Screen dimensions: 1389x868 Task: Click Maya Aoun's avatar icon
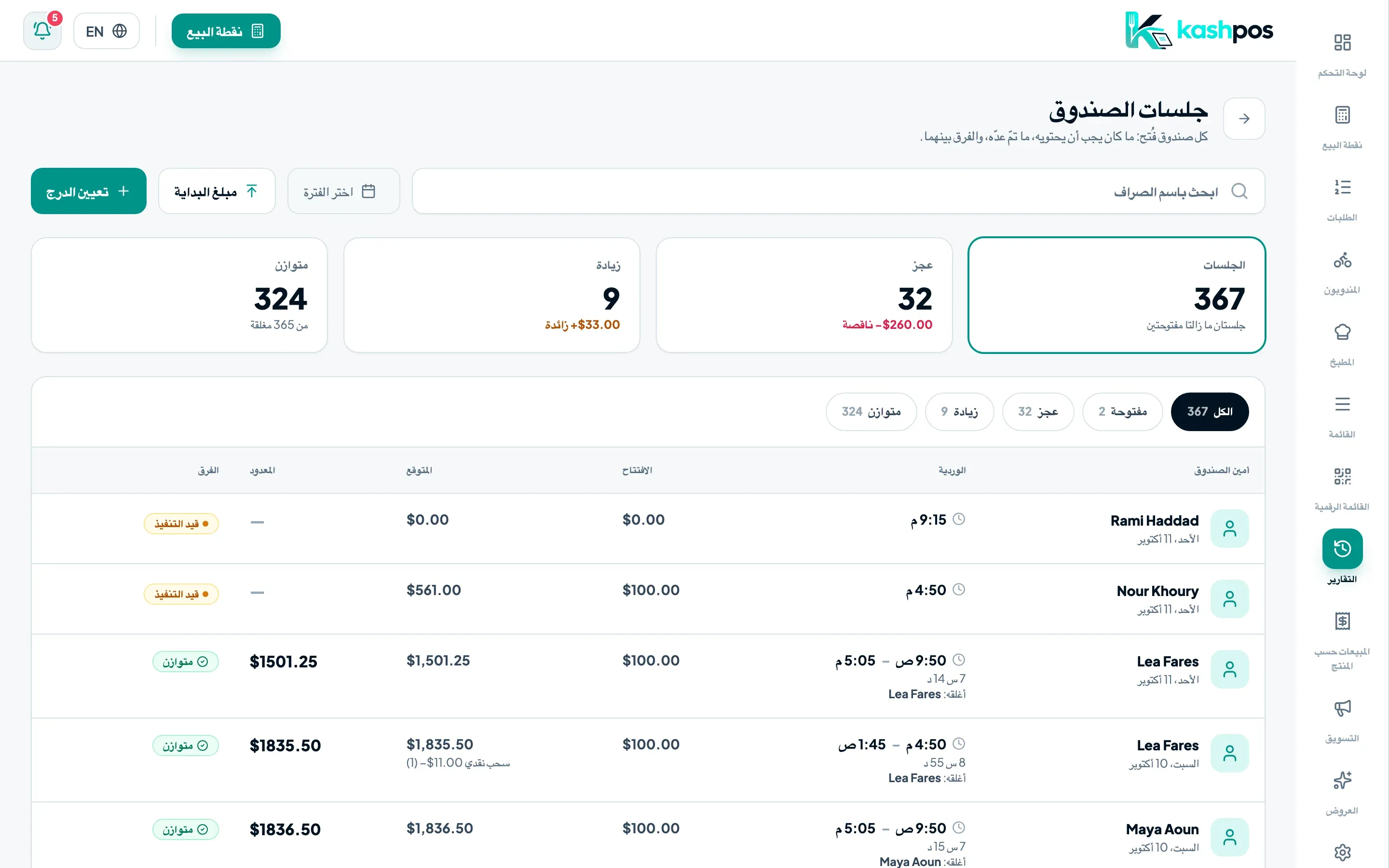[x=1229, y=837]
